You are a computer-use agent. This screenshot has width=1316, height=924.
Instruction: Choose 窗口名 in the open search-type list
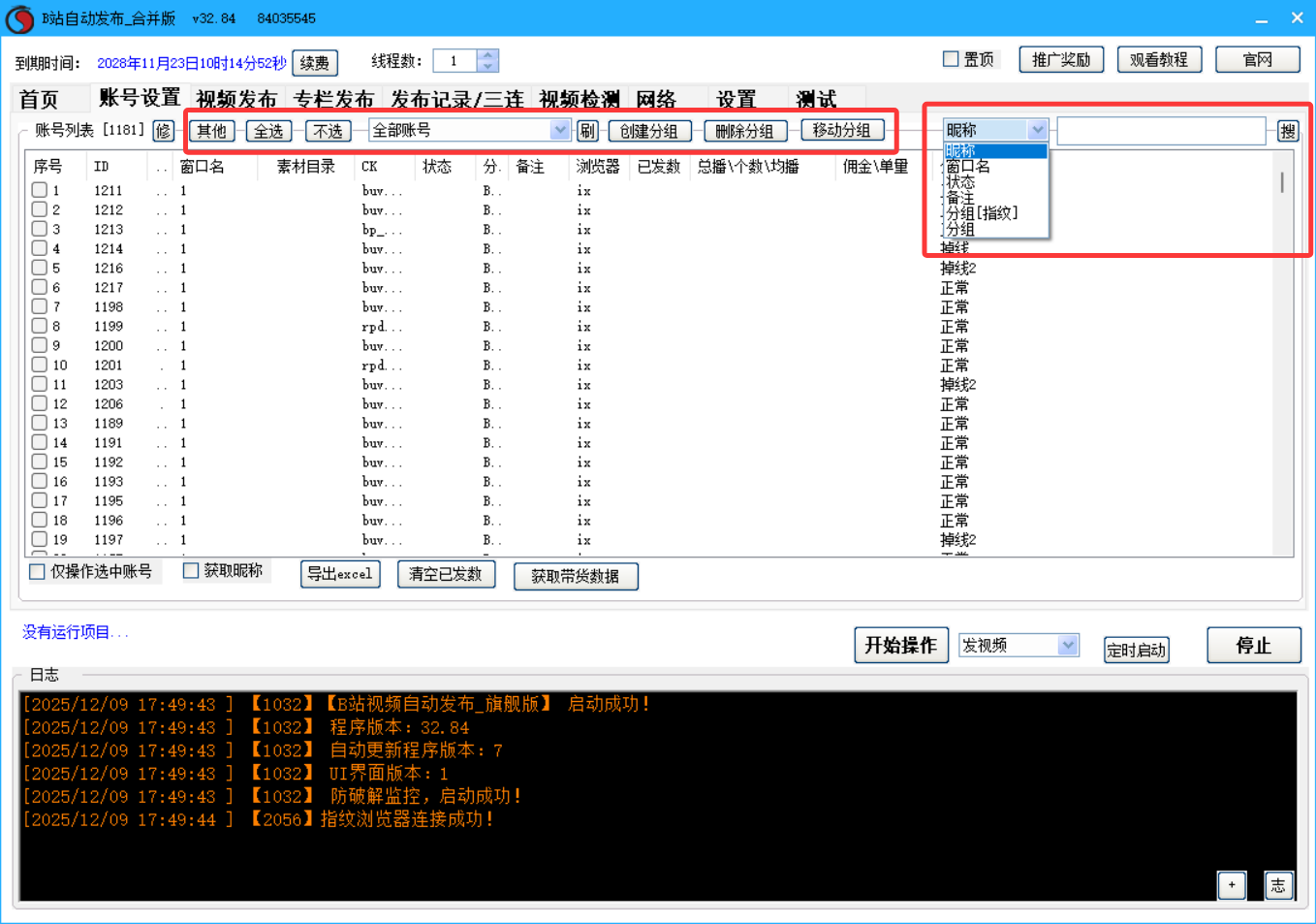tap(968, 167)
